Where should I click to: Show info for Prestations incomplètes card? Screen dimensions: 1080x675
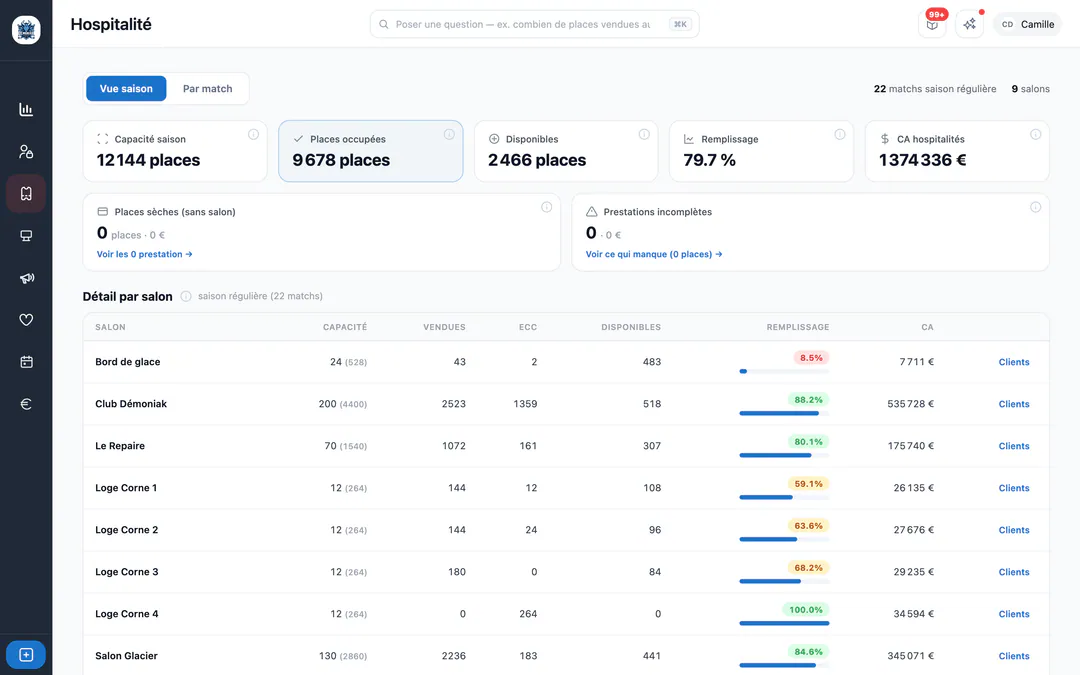tap(1035, 207)
